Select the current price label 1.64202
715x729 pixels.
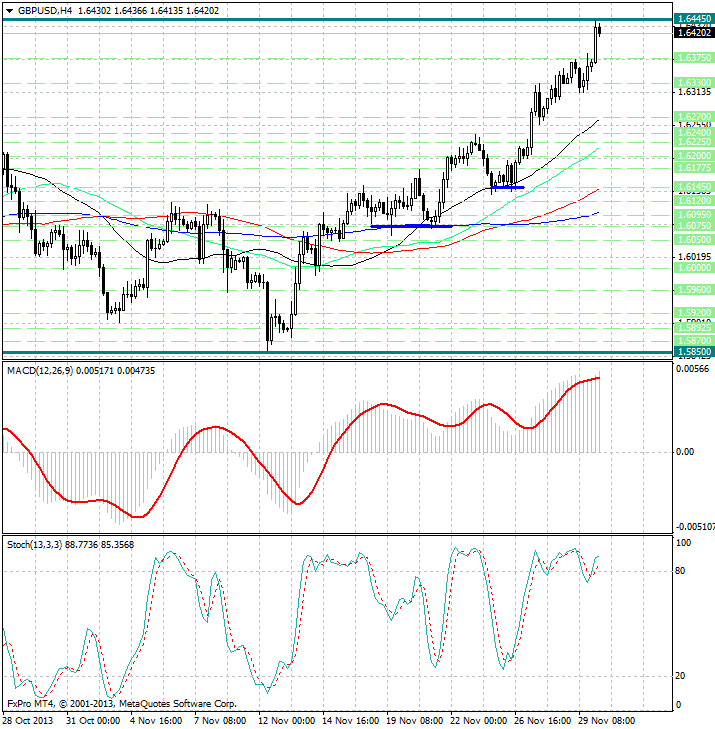click(x=694, y=32)
